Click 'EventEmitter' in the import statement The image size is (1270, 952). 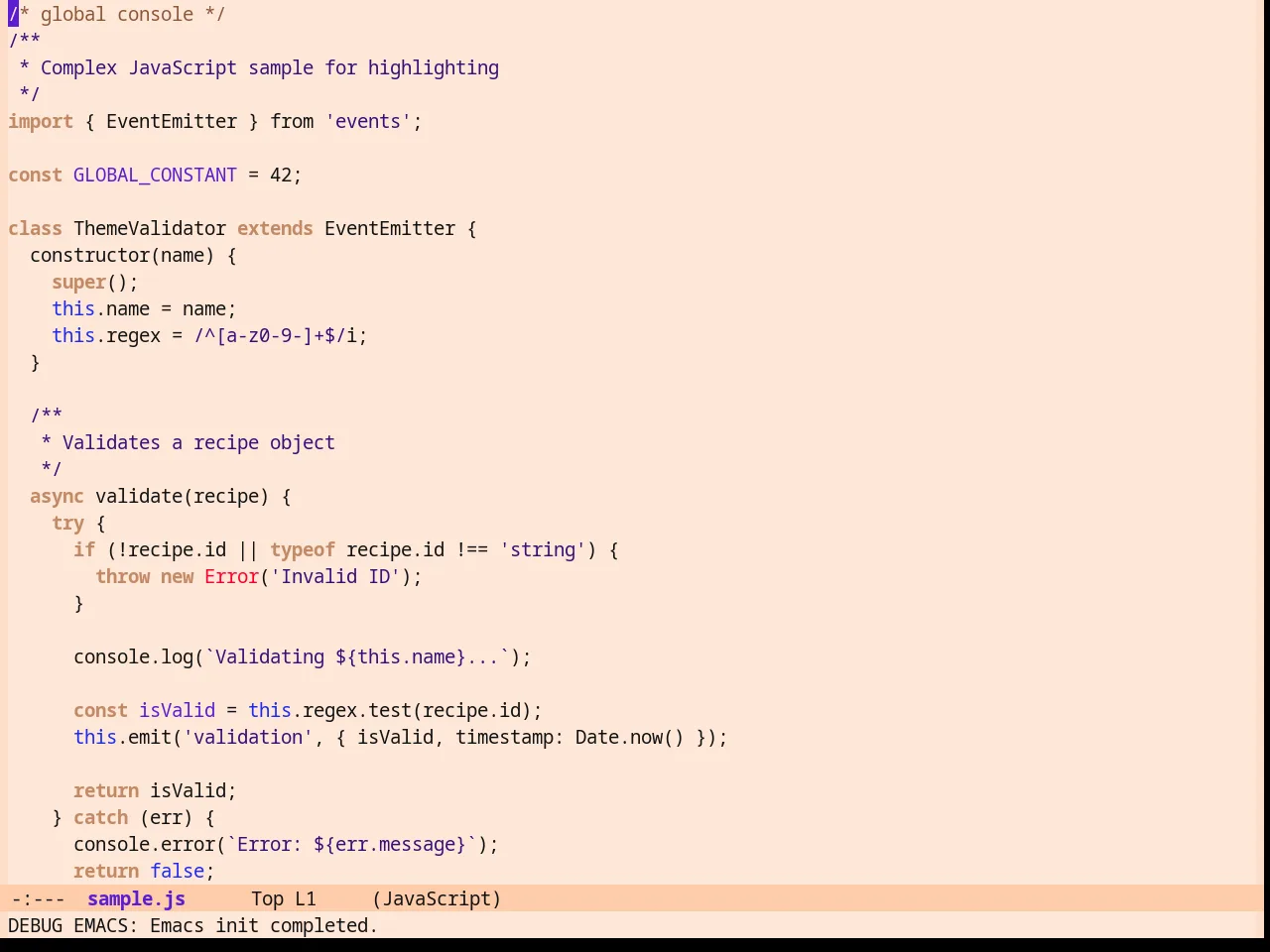[x=172, y=121]
